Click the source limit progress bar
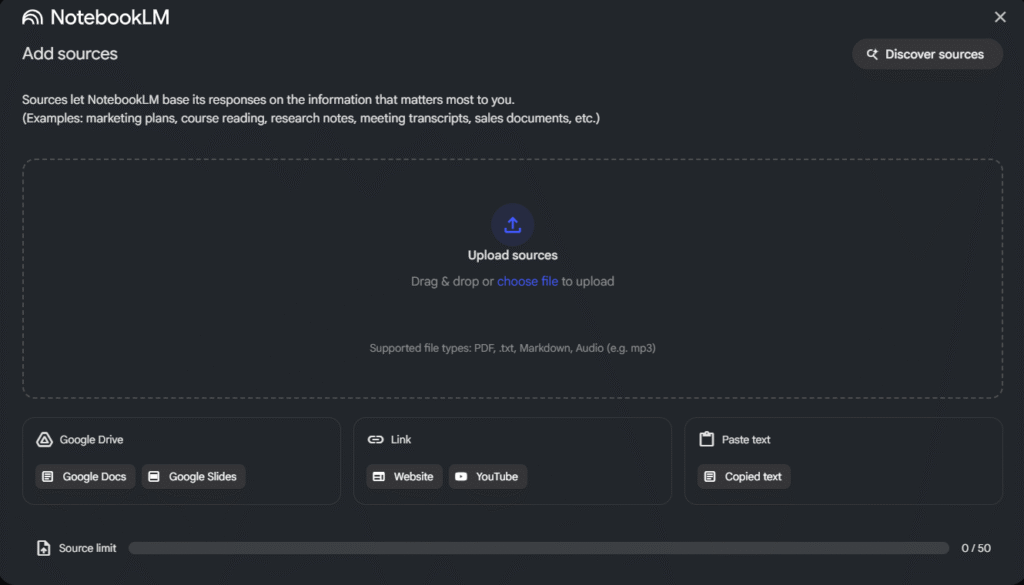 pyautogui.click(x=538, y=548)
